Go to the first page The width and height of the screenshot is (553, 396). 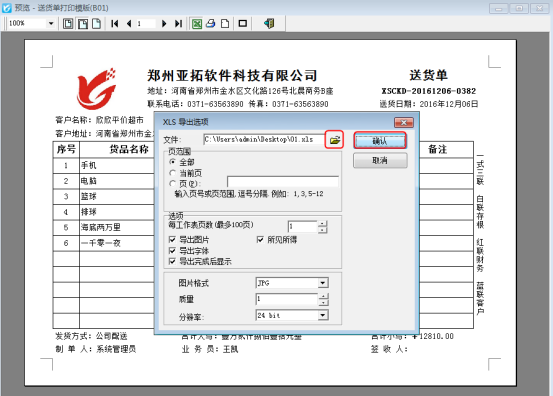pyautogui.click(x=115, y=24)
